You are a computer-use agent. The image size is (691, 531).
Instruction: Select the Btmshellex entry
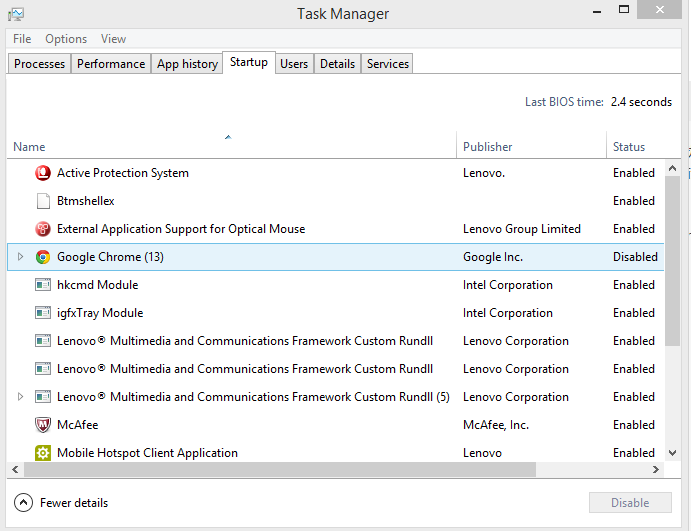85,201
